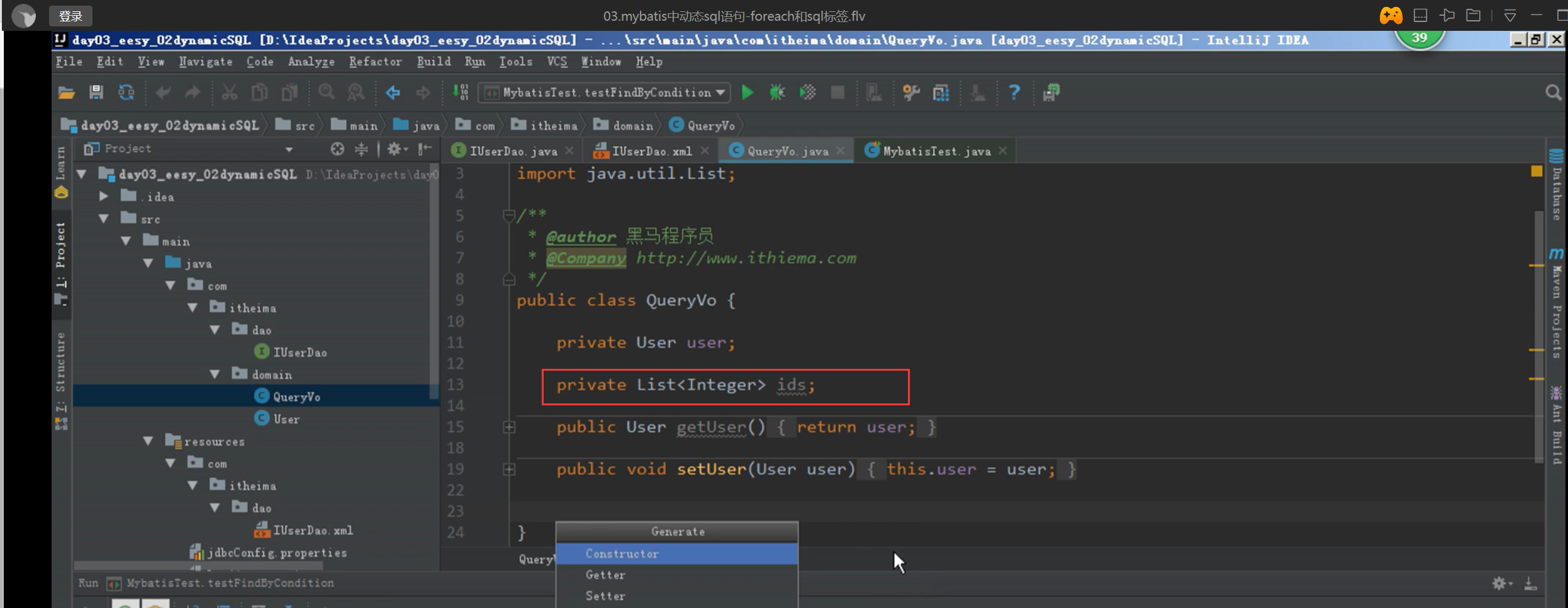Open the Analyze menu
The width and height of the screenshot is (1568, 608).
(x=311, y=62)
